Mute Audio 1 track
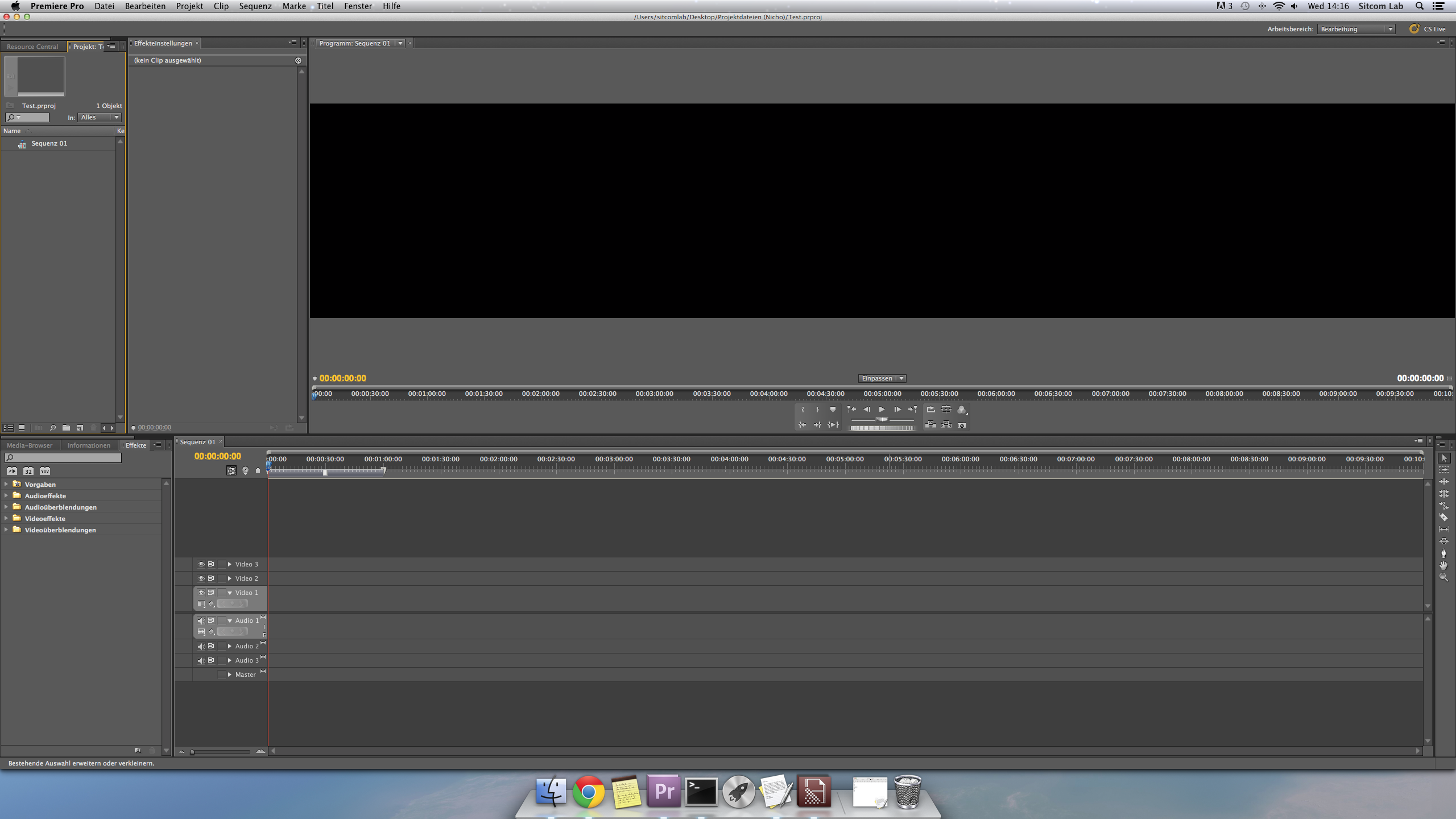This screenshot has height=819, width=1456. coord(199,620)
